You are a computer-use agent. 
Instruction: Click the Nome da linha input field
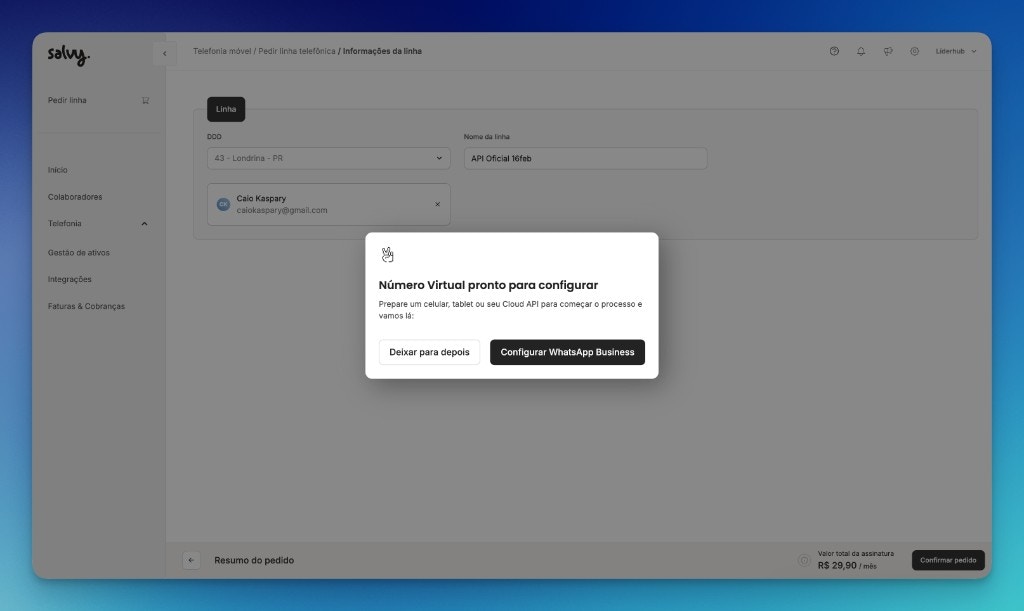pyautogui.click(x=585, y=159)
